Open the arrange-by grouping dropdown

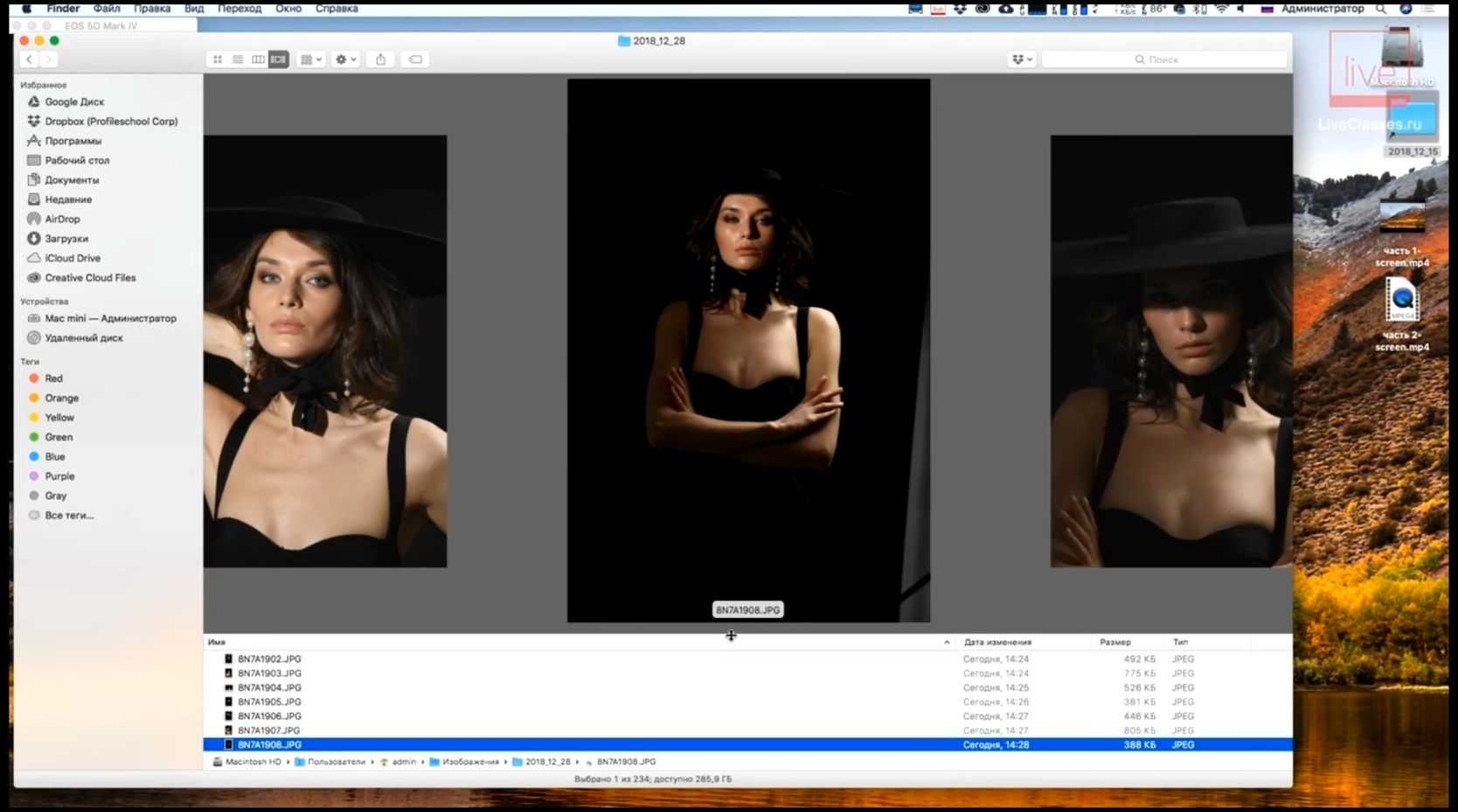311,59
